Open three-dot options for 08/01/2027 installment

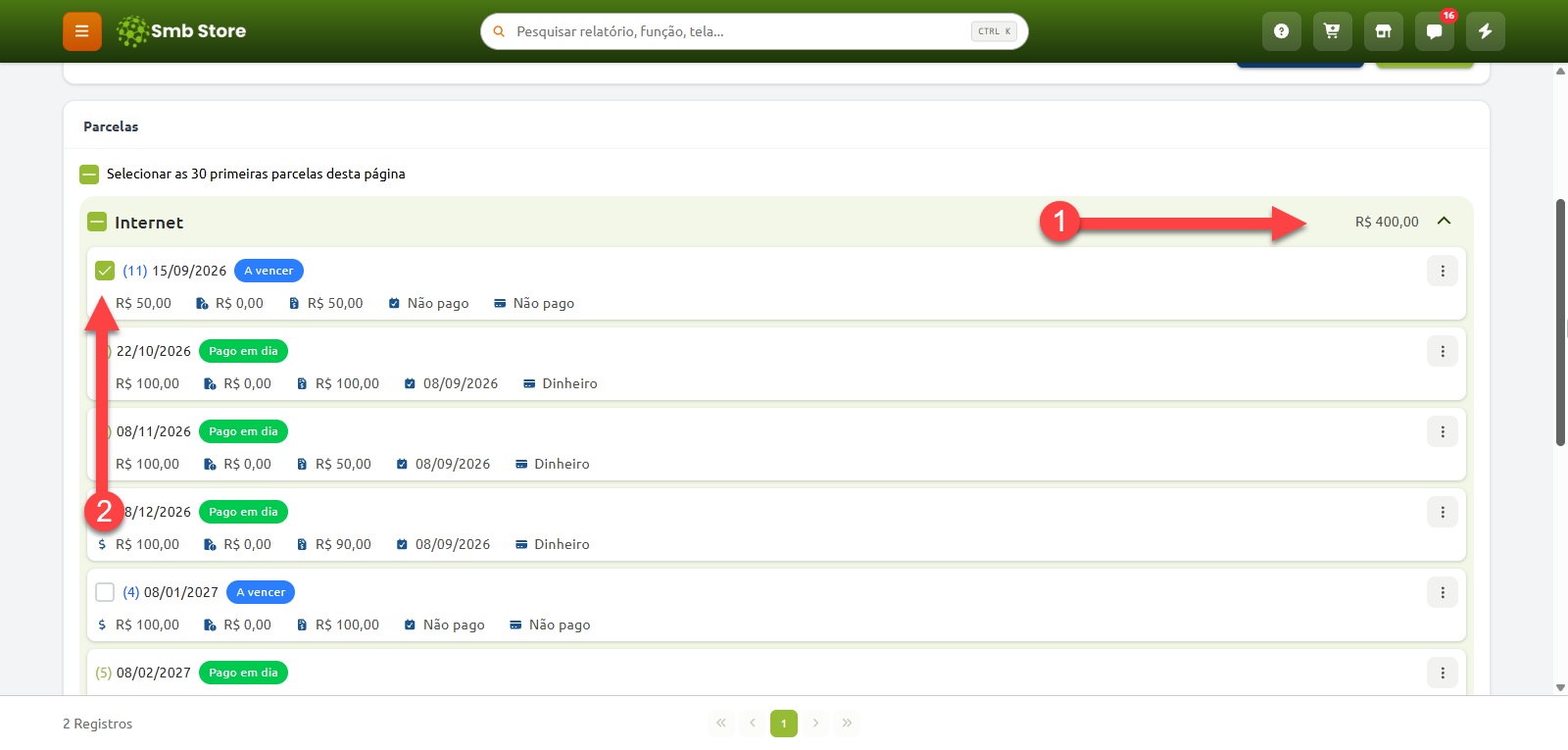(1443, 592)
